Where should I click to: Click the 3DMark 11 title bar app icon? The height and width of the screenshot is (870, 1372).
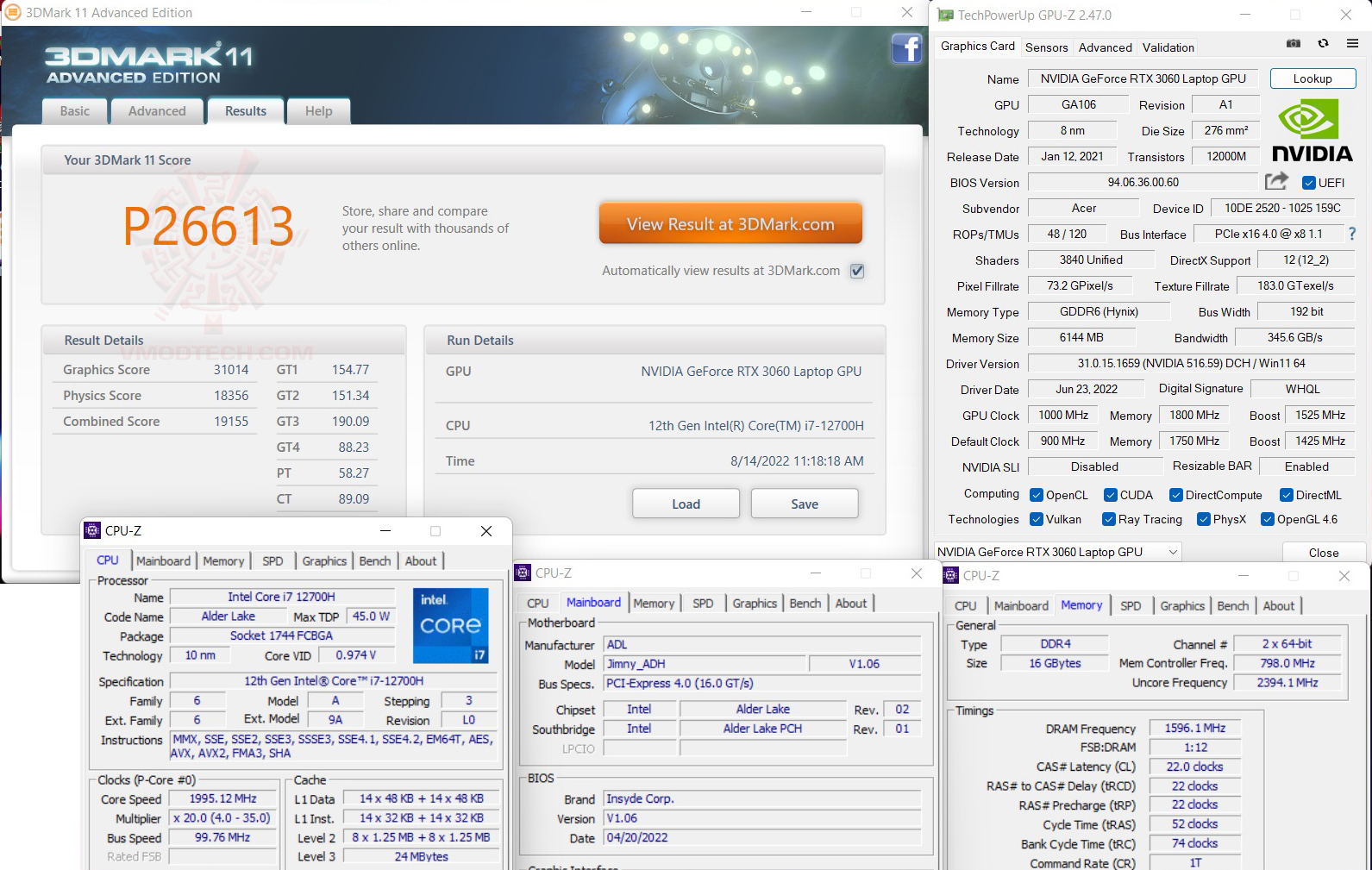tap(13, 12)
